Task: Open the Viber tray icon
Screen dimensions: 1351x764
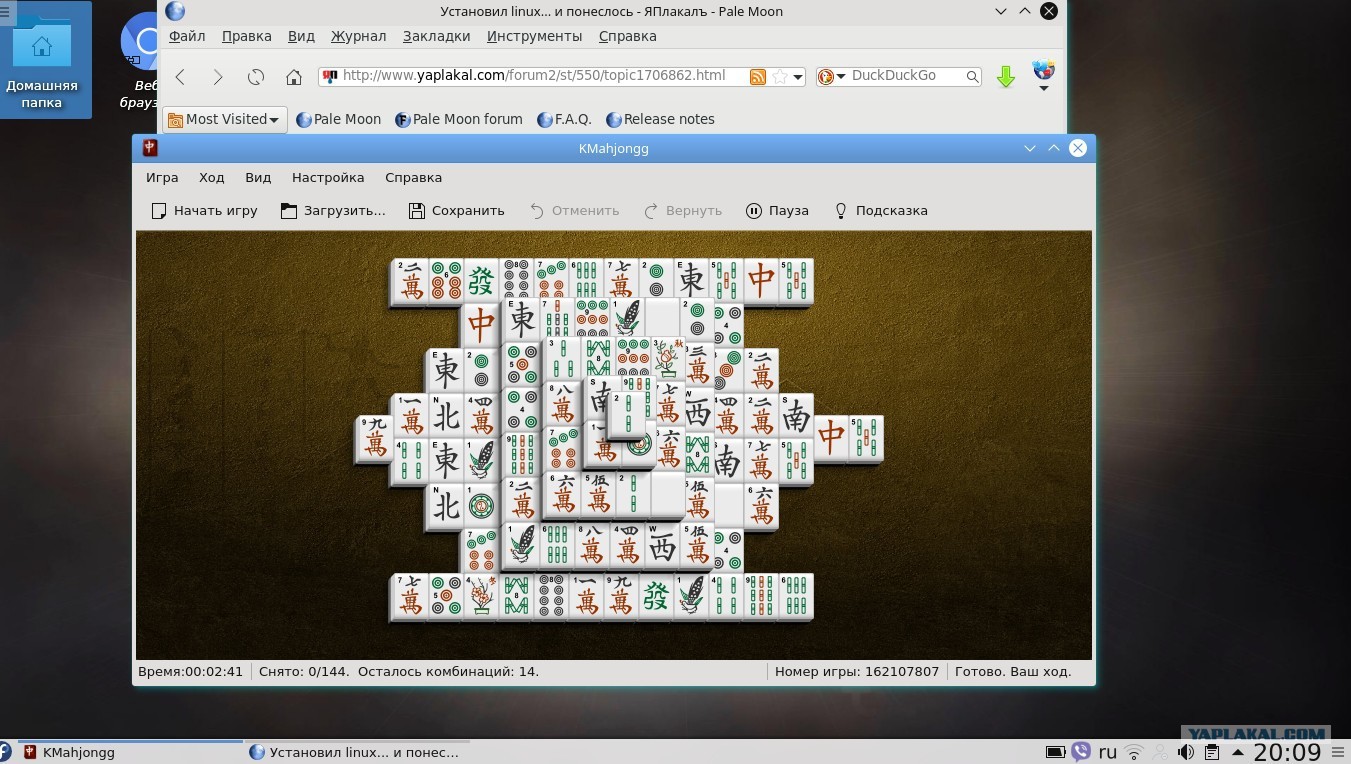Action: click(1081, 752)
